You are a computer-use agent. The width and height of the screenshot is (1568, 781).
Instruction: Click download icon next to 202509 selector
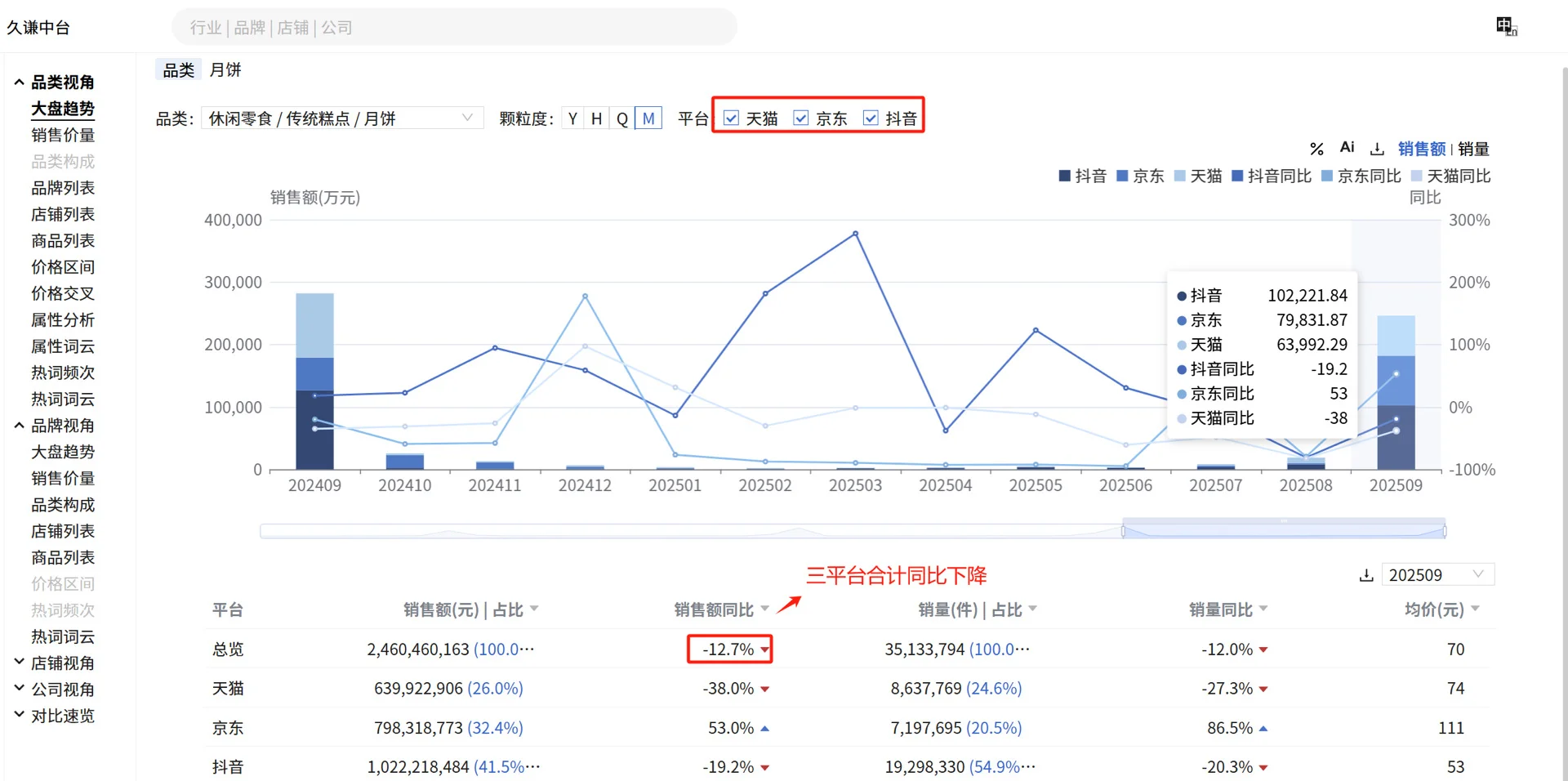point(1366,575)
